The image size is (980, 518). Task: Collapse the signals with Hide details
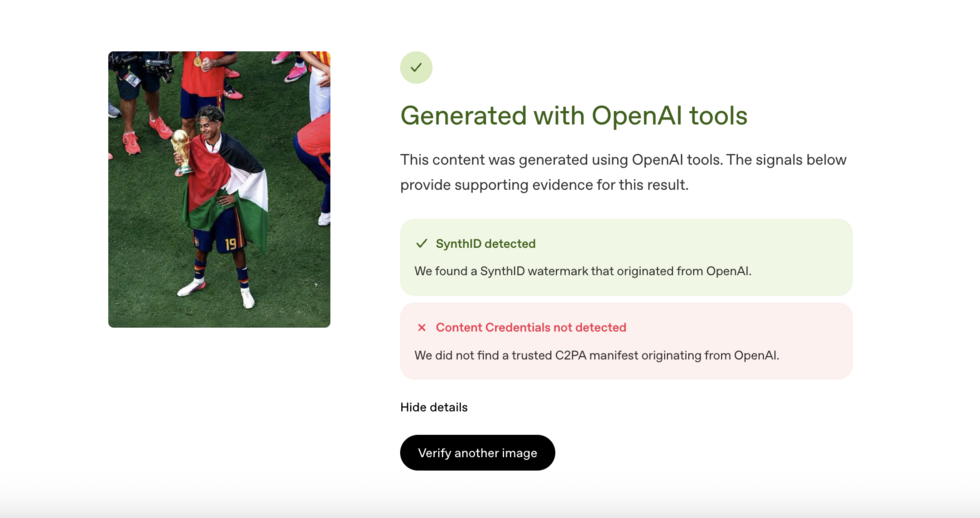434,407
